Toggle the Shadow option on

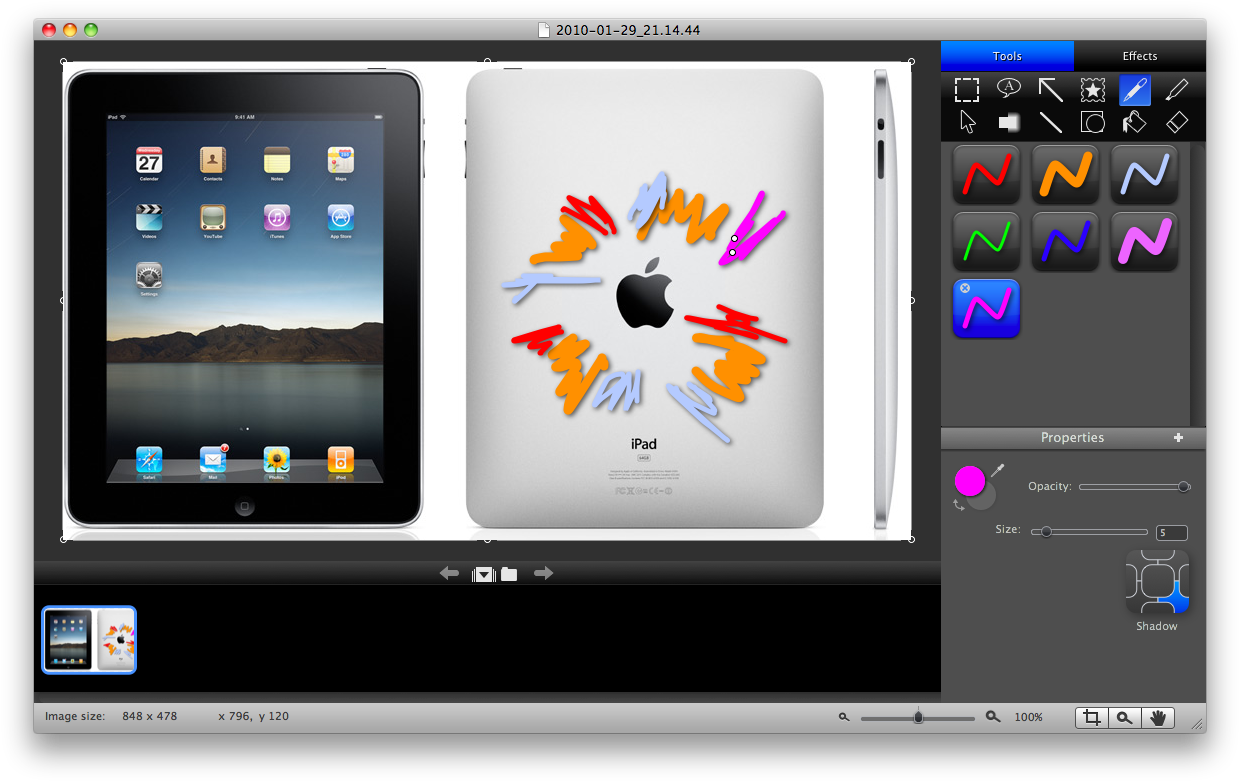coord(1157,582)
